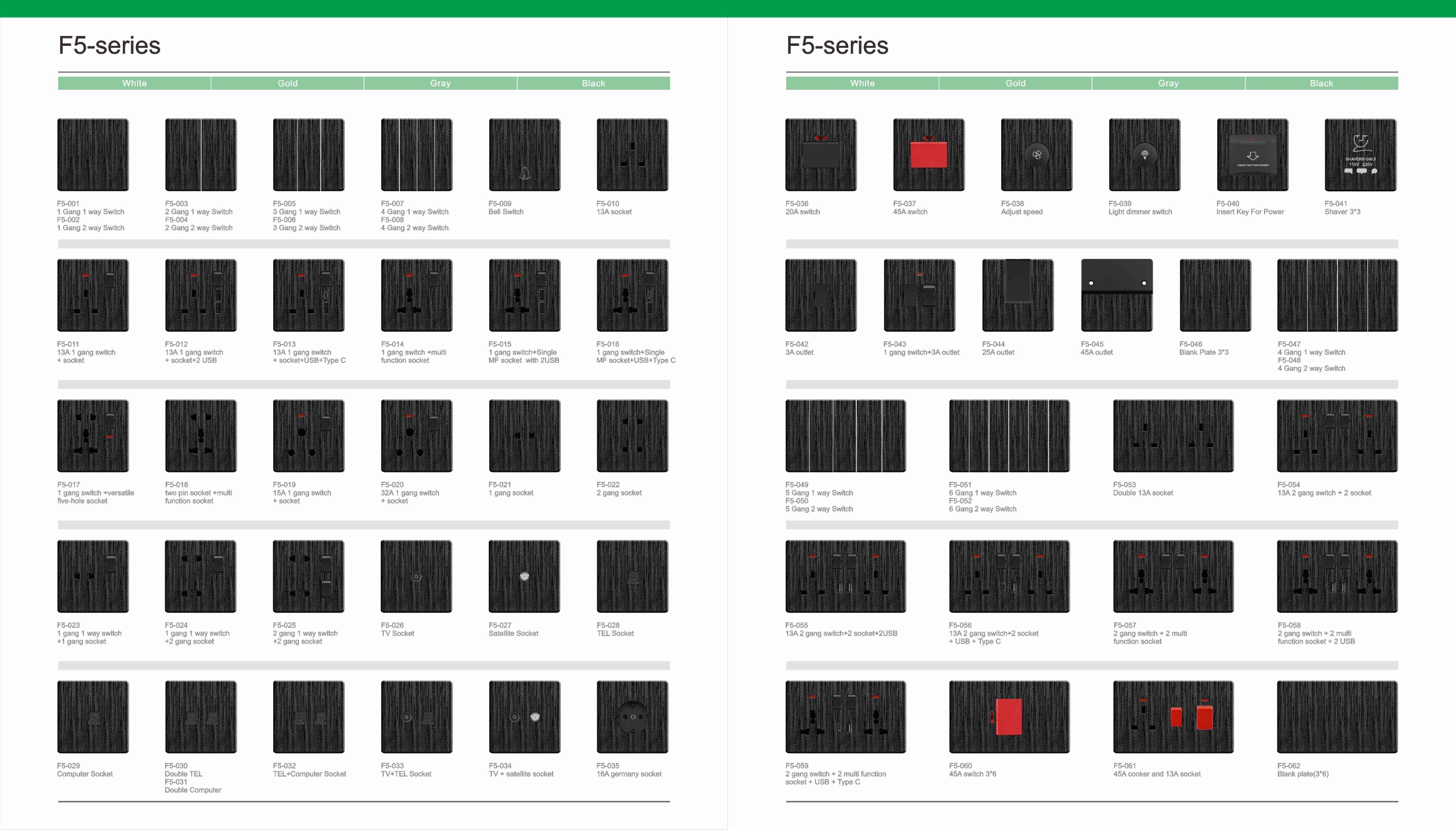Choose Black color header above the F5-010 row
This screenshot has height=830, width=1456.
[593, 83]
